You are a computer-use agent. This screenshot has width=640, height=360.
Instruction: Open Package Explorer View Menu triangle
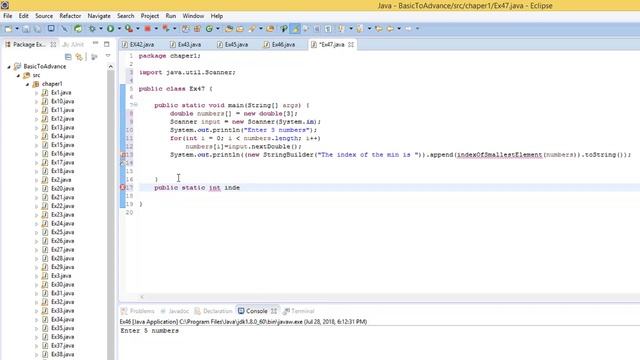(x=108, y=56)
